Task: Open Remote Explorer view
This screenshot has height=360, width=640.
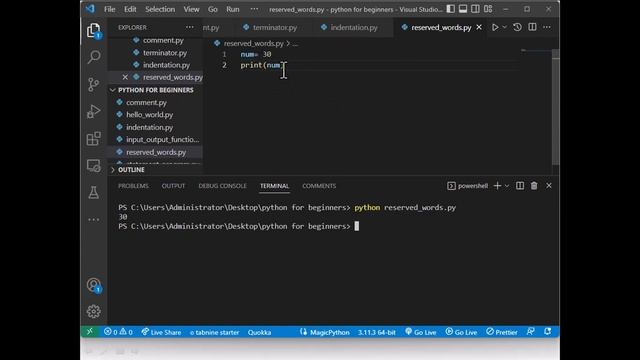Action: 93,166
